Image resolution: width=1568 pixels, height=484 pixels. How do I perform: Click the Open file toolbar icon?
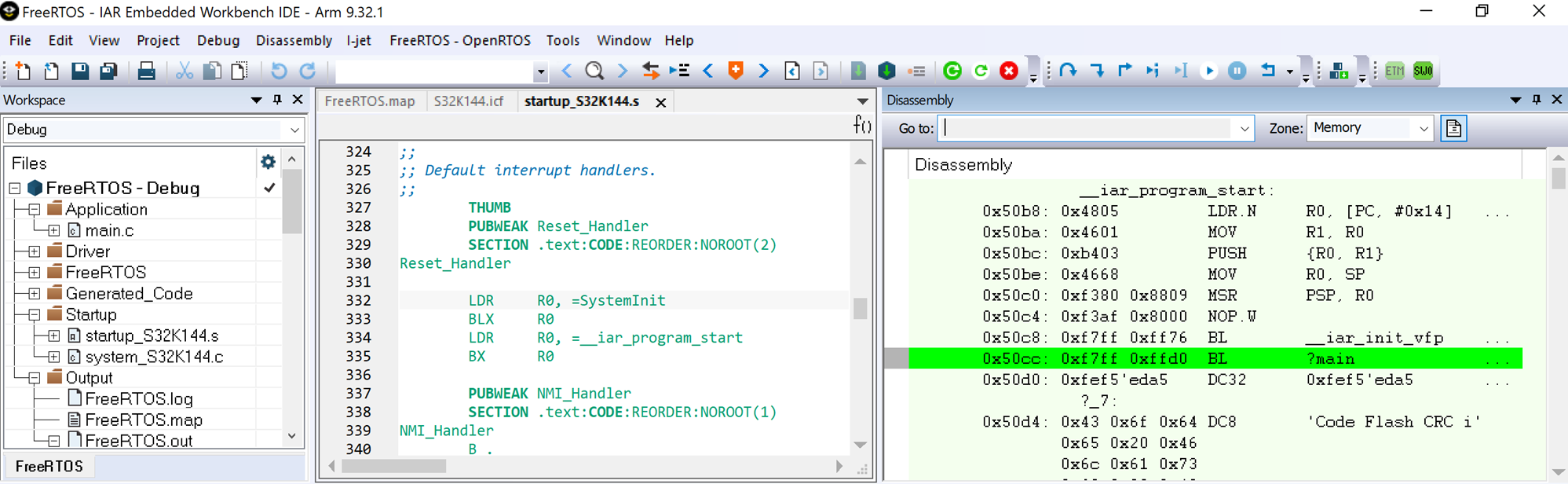point(51,71)
